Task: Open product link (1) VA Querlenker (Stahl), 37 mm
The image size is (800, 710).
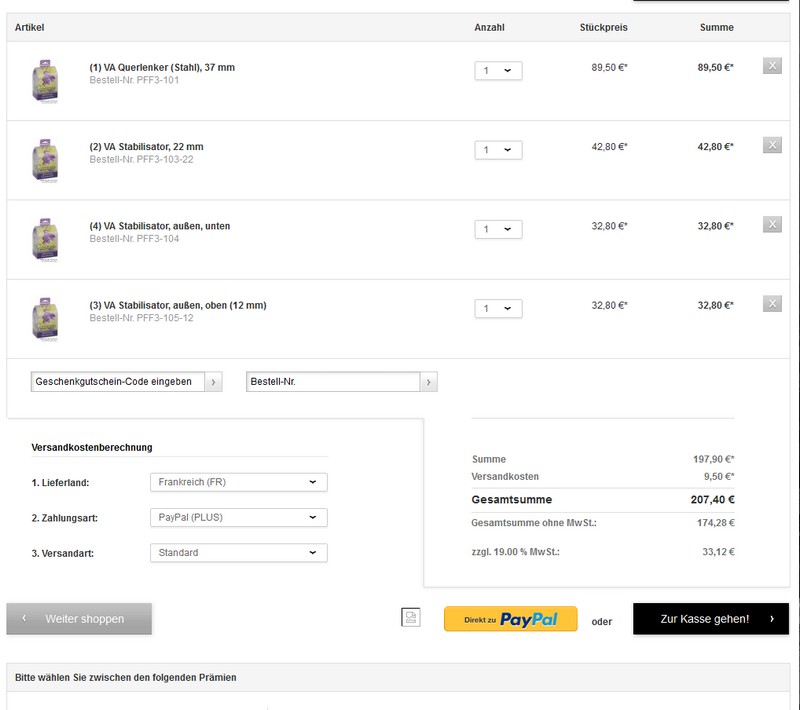Action: click(x=162, y=67)
